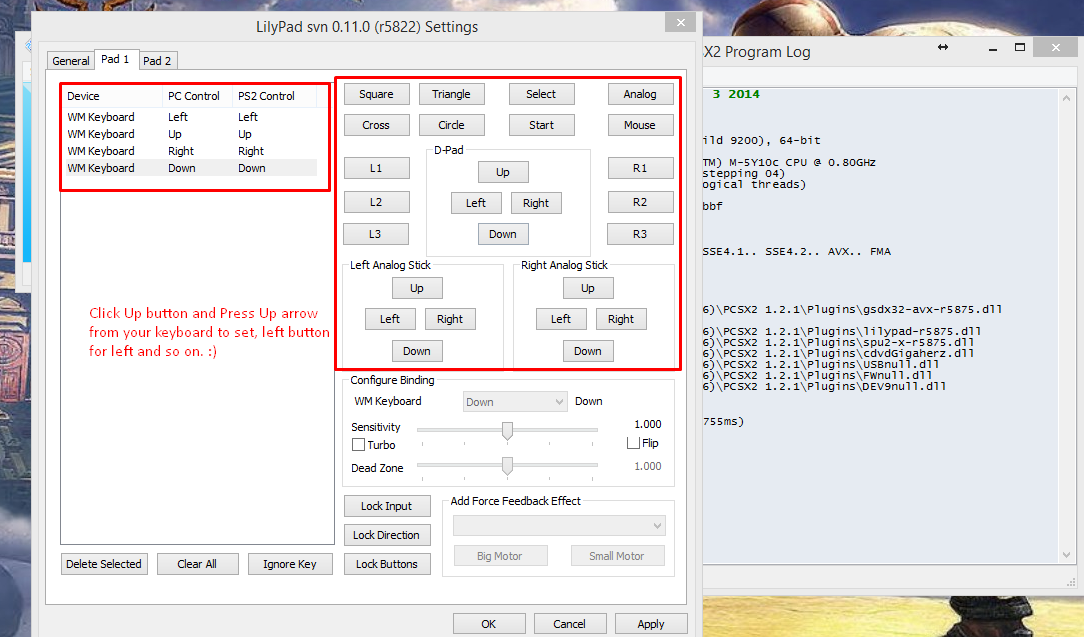
Task: Click the Square button
Action: (376, 94)
